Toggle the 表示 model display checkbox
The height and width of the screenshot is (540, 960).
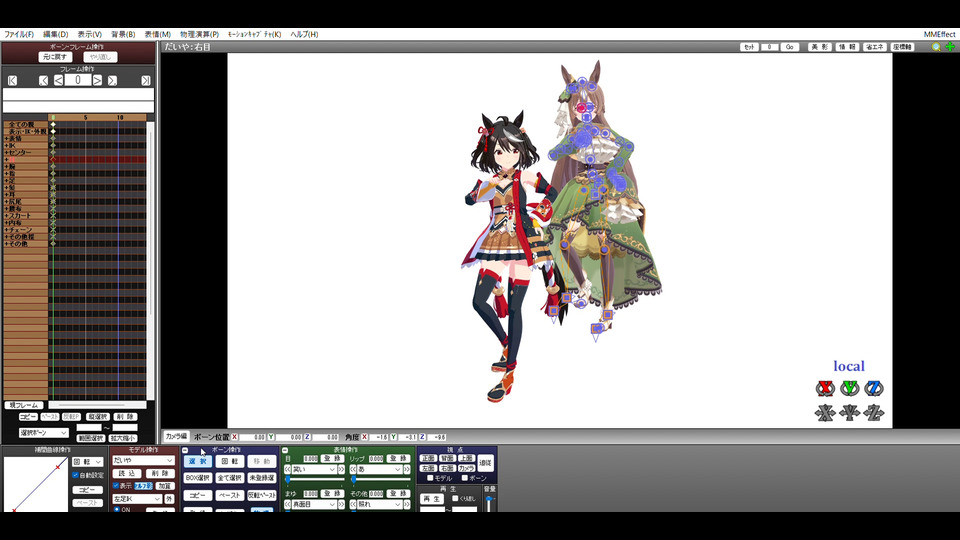116,486
